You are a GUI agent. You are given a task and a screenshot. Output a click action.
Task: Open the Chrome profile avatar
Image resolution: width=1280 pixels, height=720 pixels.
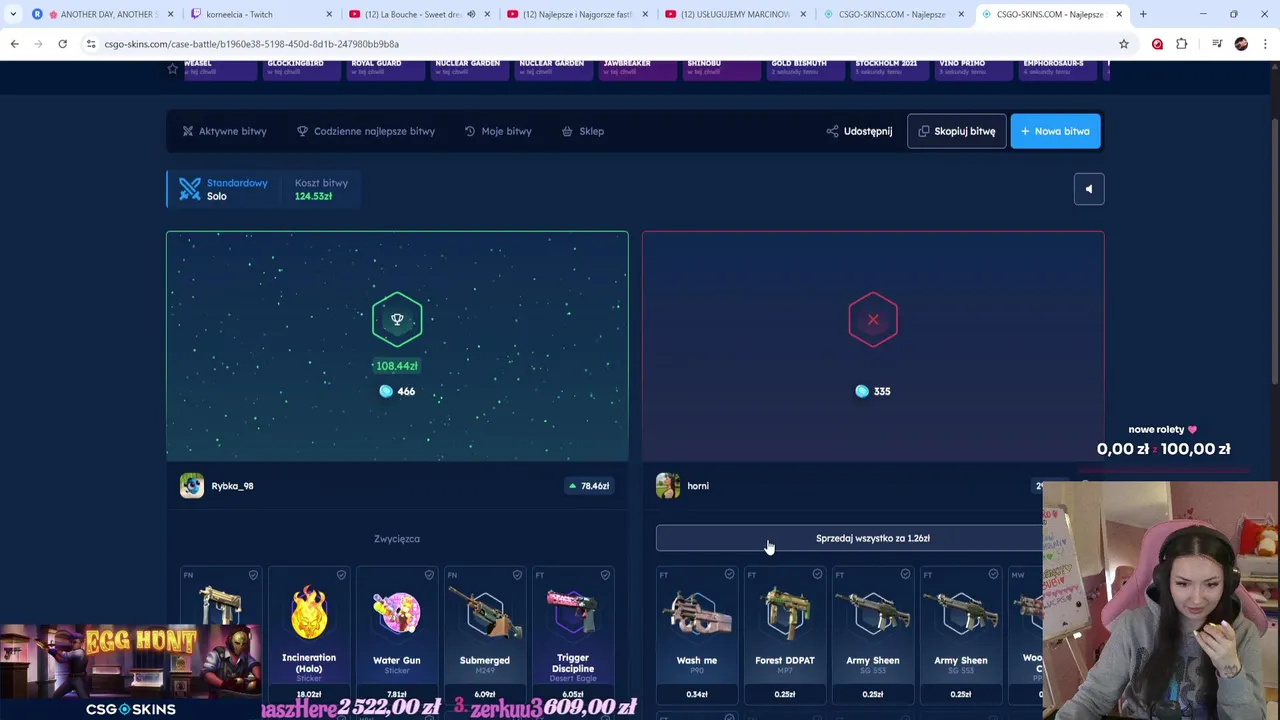[x=1241, y=44]
